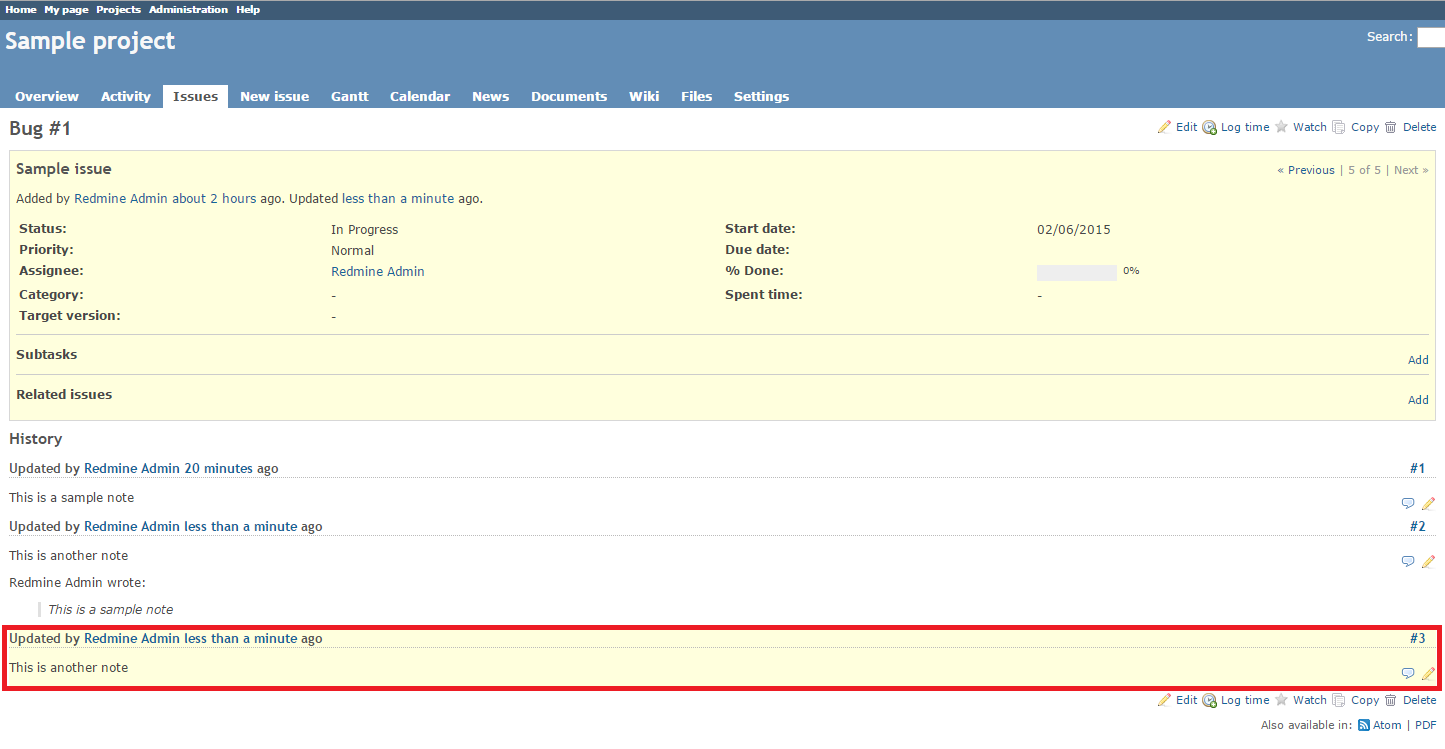Open the News tab

[x=491, y=96]
